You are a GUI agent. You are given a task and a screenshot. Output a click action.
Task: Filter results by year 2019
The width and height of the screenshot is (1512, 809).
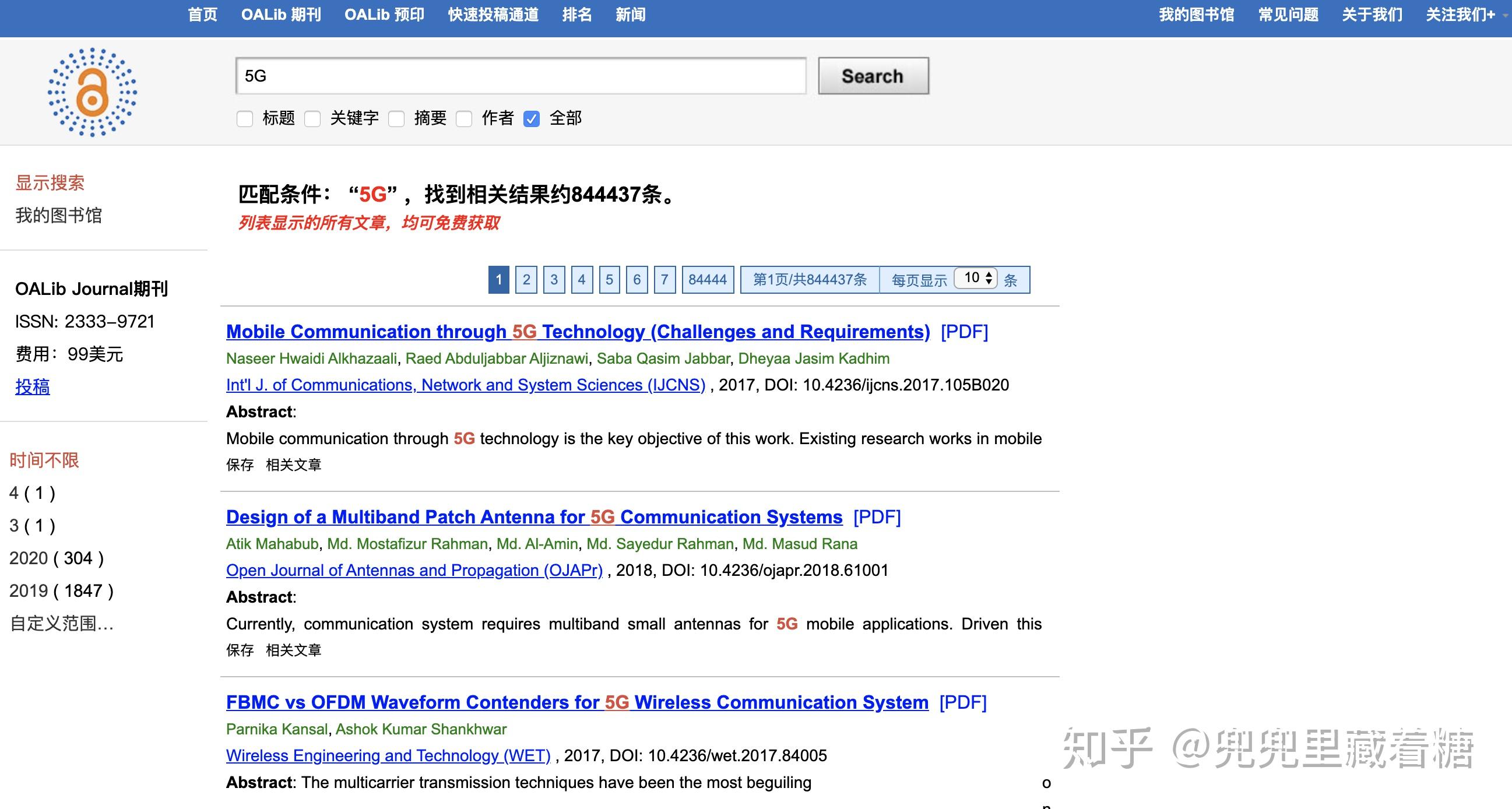pyautogui.click(x=62, y=590)
